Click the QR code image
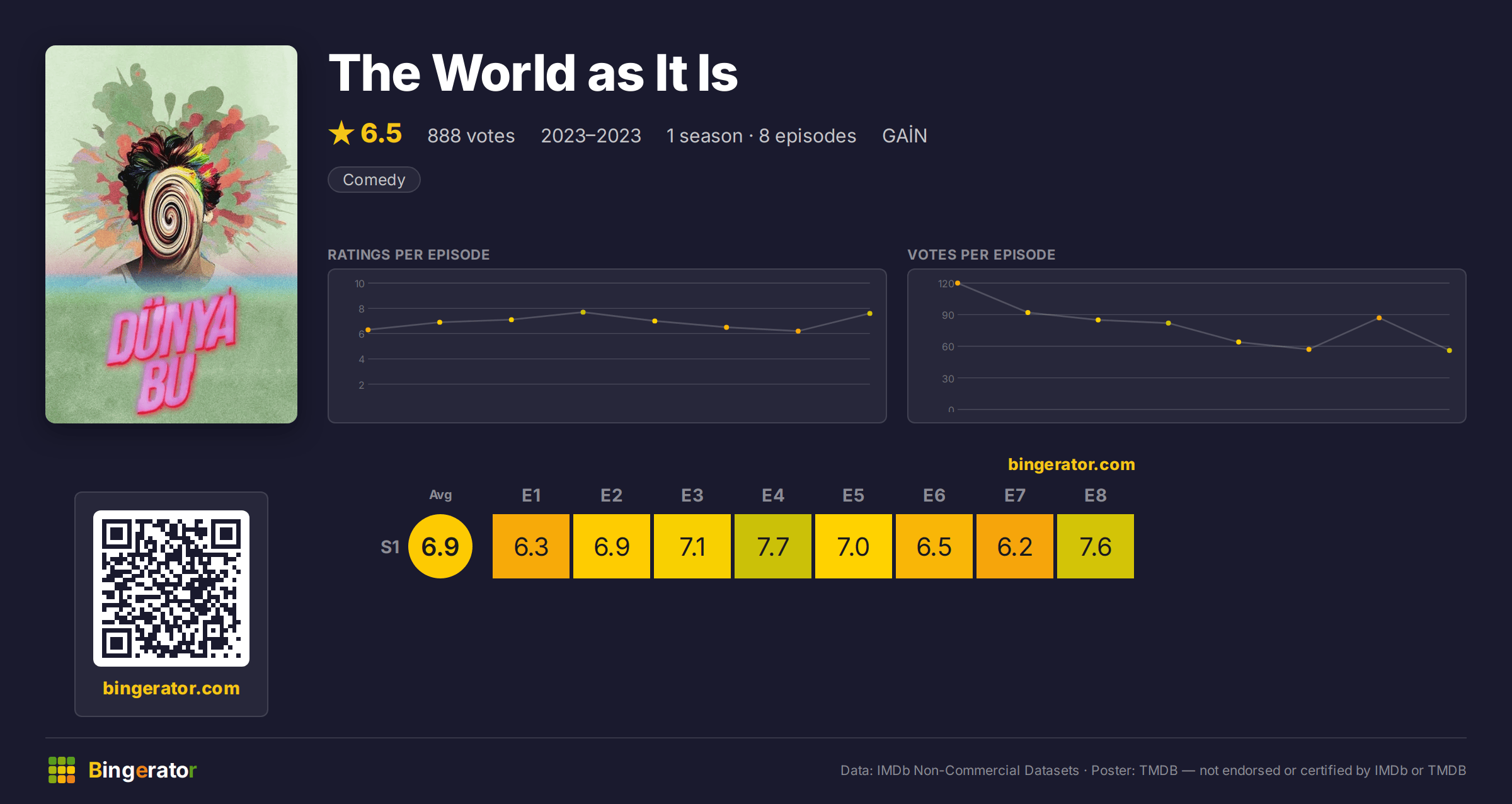Image resolution: width=1512 pixels, height=804 pixels. coord(171,588)
